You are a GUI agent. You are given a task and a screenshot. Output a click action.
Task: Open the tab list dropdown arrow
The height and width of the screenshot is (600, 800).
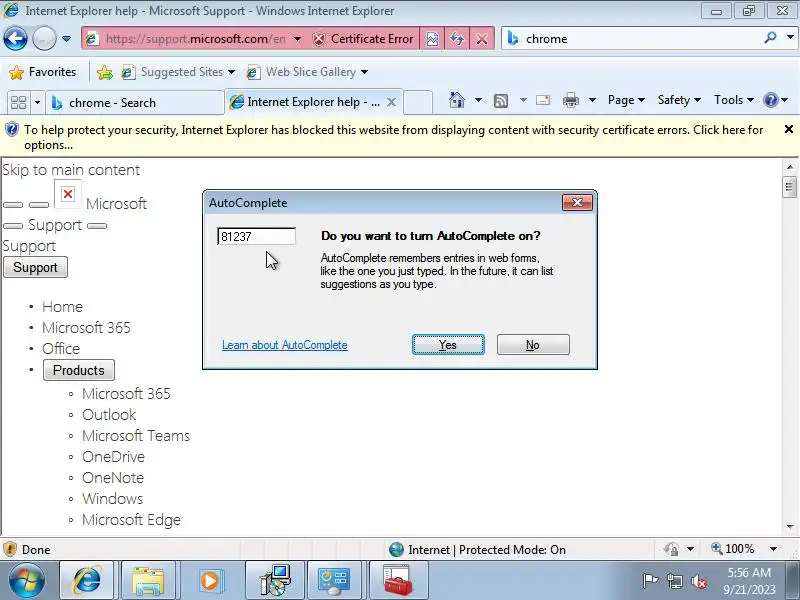[x=37, y=103]
